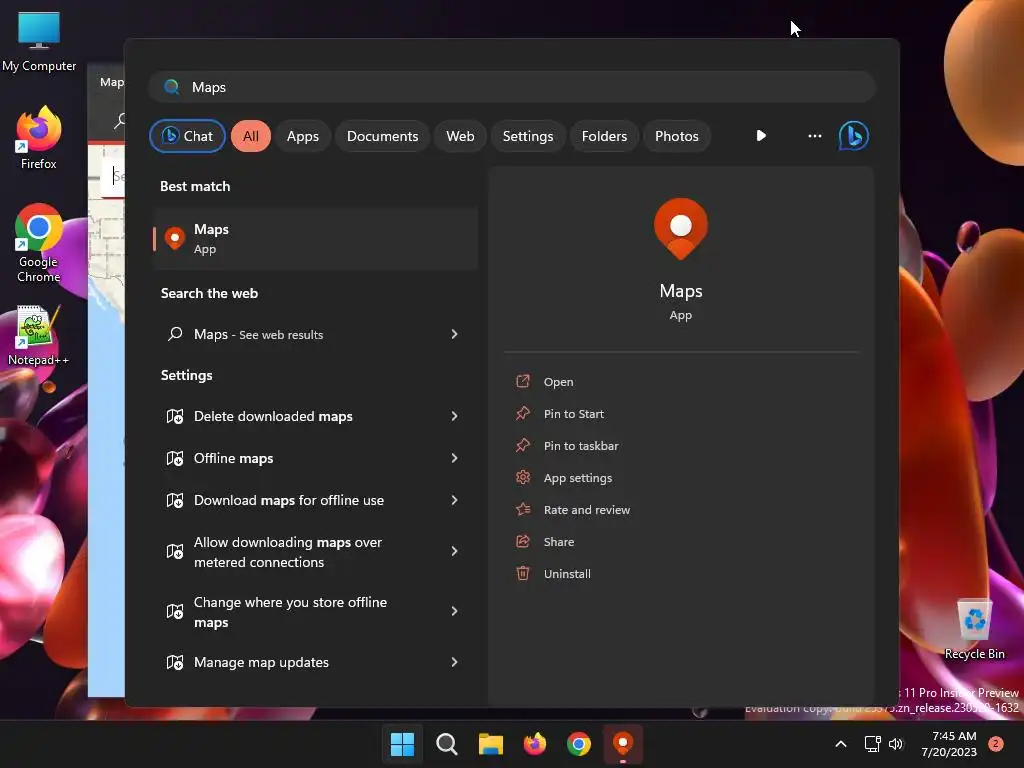Image resolution: width=1024 pixels, height=768 pixels.
Task: Click the more options ellipsis icon
Action: click(x=814, y=136)
